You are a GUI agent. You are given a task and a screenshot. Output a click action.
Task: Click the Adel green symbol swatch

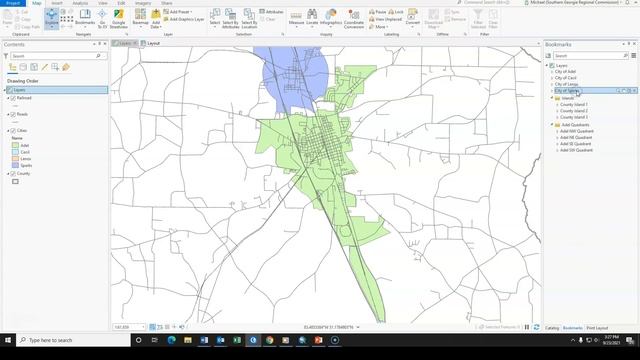click(x=15, y=145)
